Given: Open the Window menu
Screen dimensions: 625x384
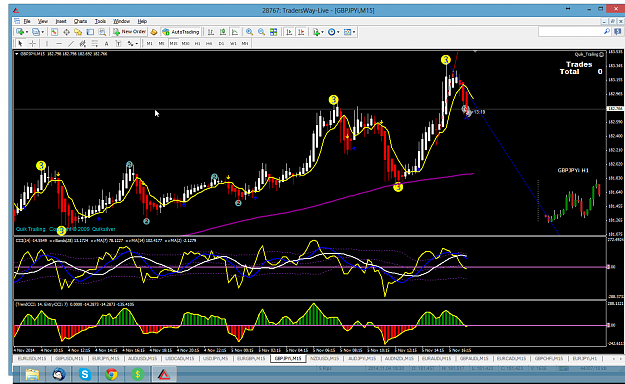Looking at the screenshot, I should 121,21.
